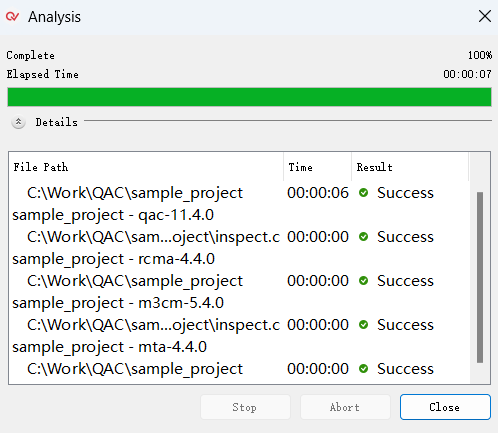Close the Analysis dialog with the X
Image resolution: width=498 pixels, height=433 pixels.
click(x=484, y=16)
